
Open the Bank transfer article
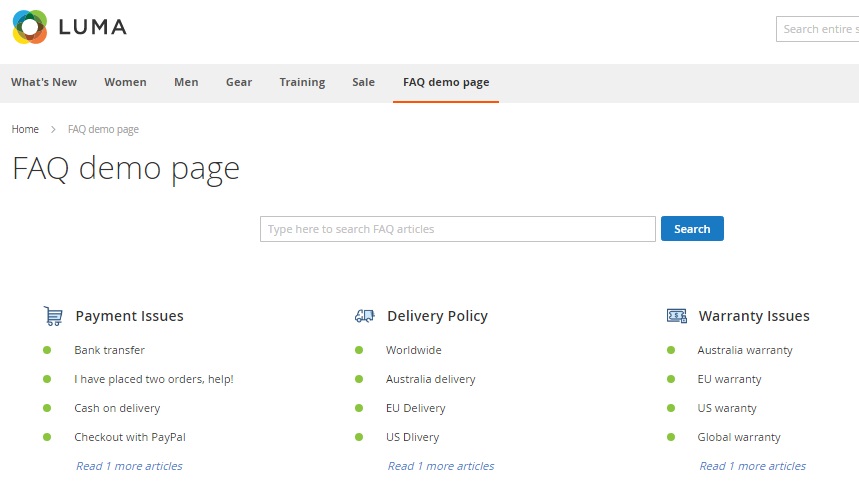[109, 350]
